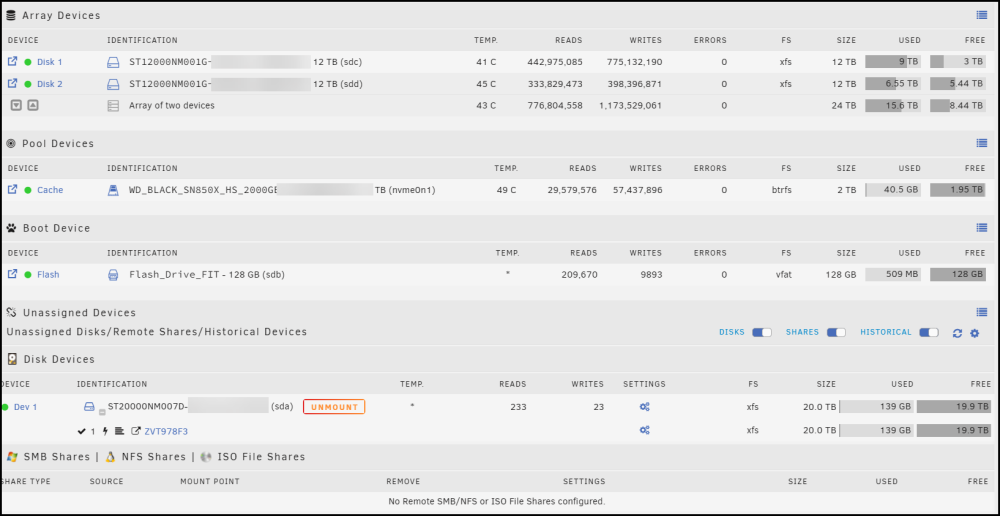Click Dev 1 free bar showing 19.9 TB

(x=954, y=407)
